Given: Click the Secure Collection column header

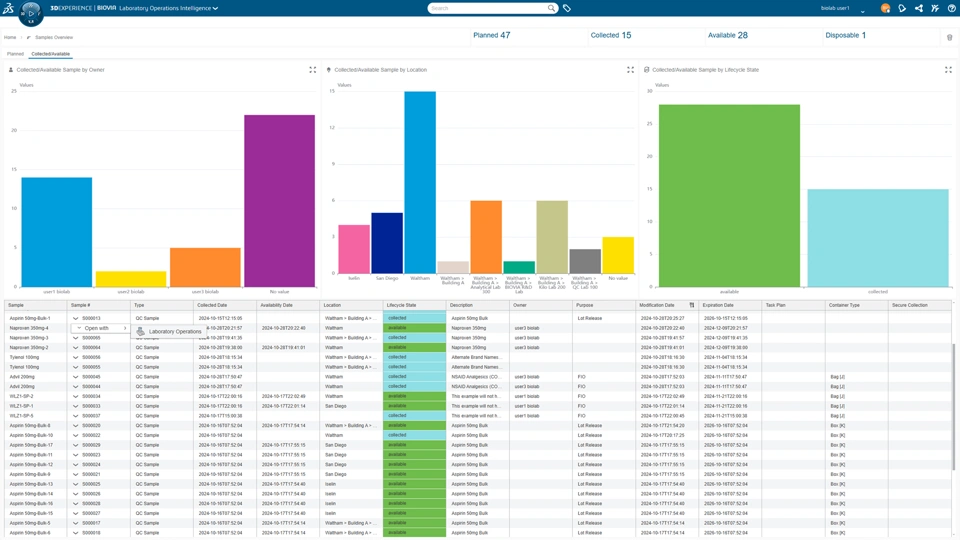Looking at the screenshot, I should [x=909, y=305].
